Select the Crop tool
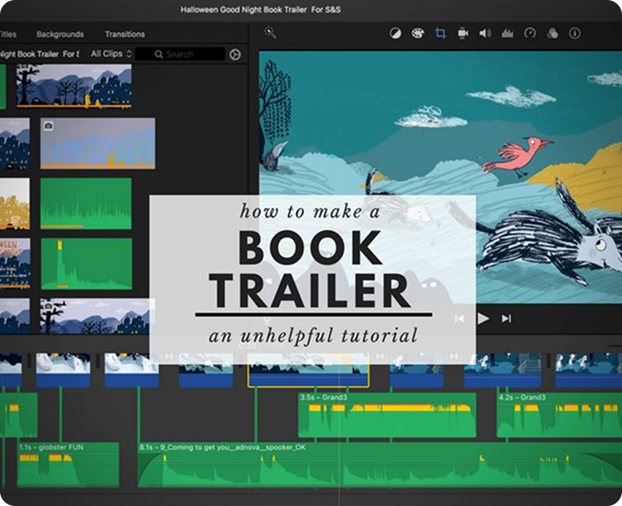The width and height of the screenshot is (622, 506). 440,33
